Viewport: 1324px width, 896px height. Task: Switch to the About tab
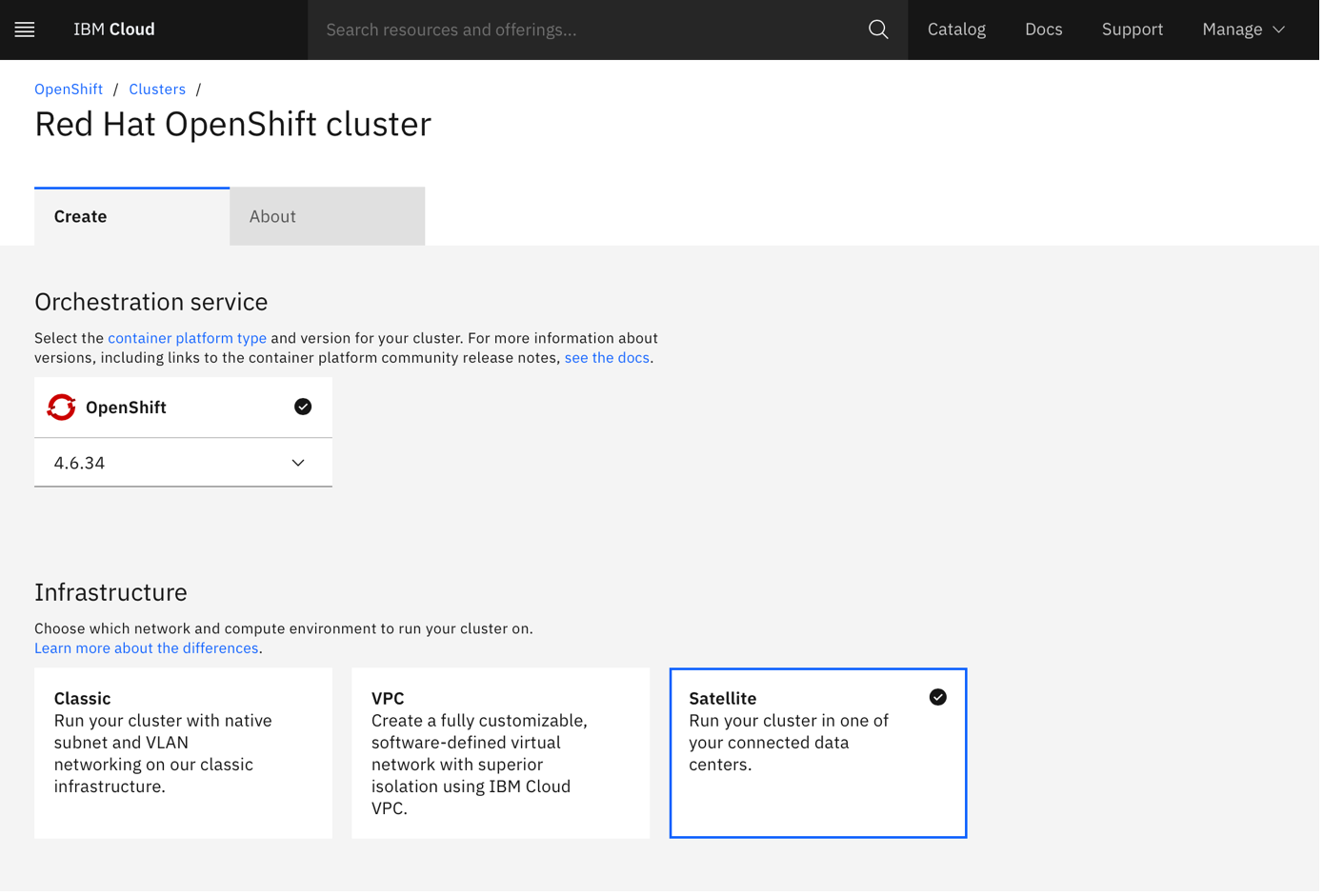coord(327,216)
